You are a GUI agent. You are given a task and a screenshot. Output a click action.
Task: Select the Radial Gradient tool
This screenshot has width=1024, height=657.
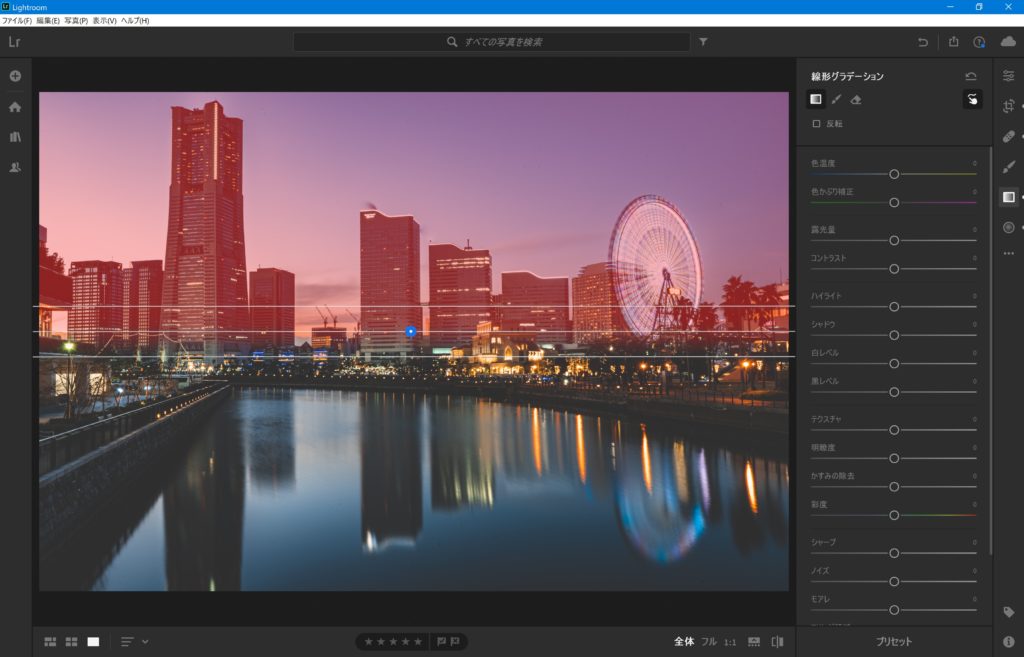click(x=1008, y=227)
